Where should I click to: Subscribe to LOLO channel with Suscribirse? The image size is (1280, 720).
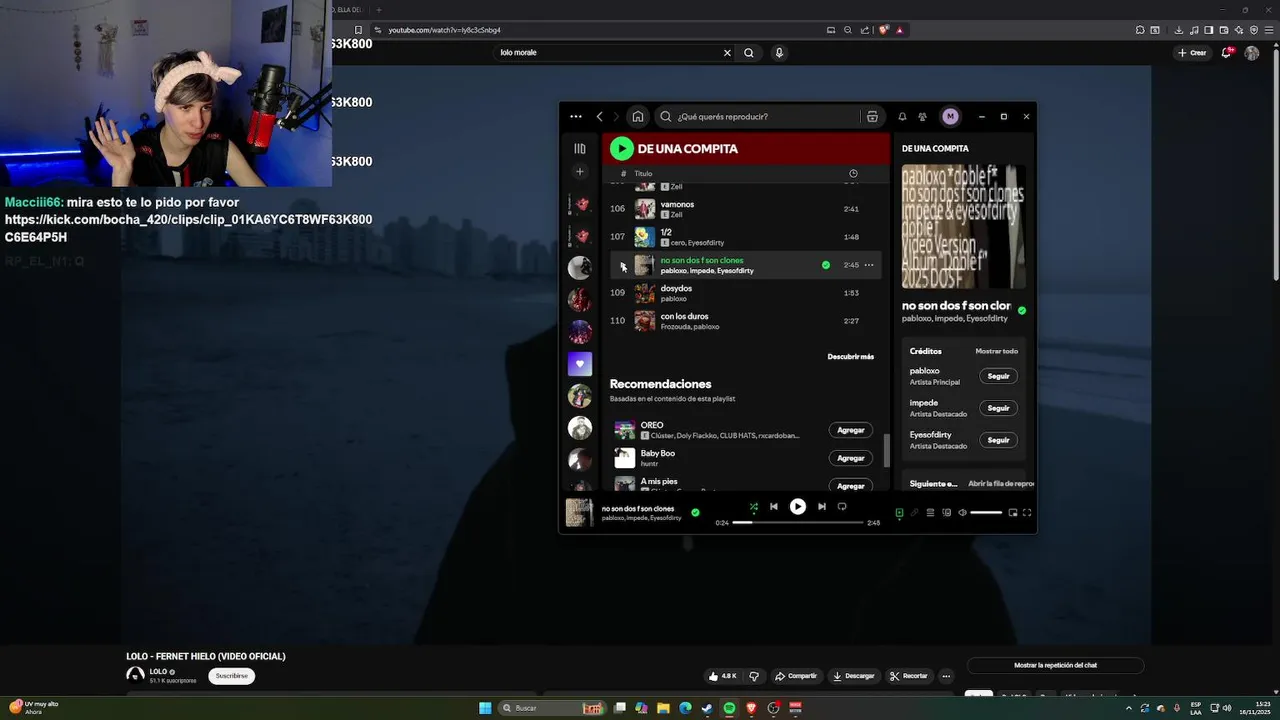coord(231,676)
